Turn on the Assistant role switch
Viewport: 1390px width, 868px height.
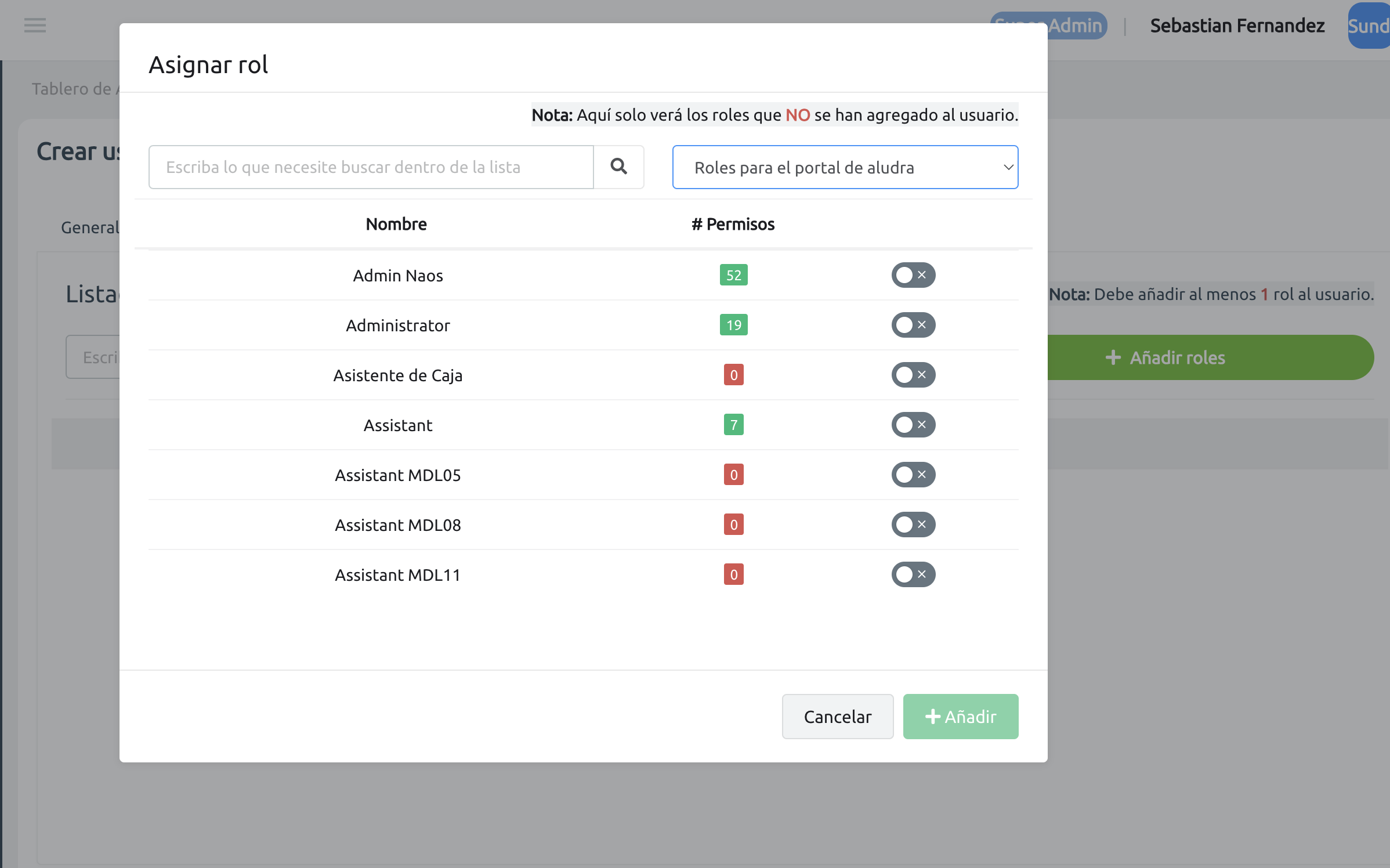coord(913,425)
